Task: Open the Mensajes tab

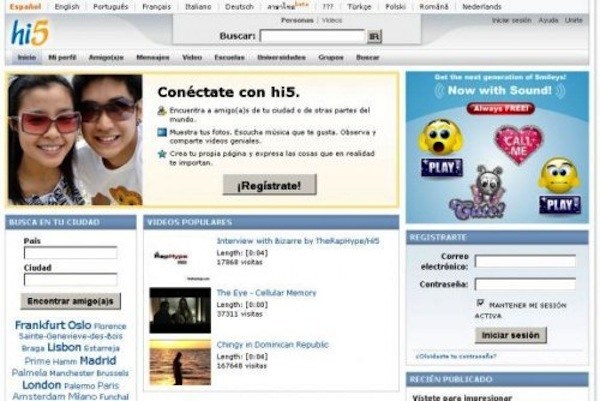Action: [153, 57]
